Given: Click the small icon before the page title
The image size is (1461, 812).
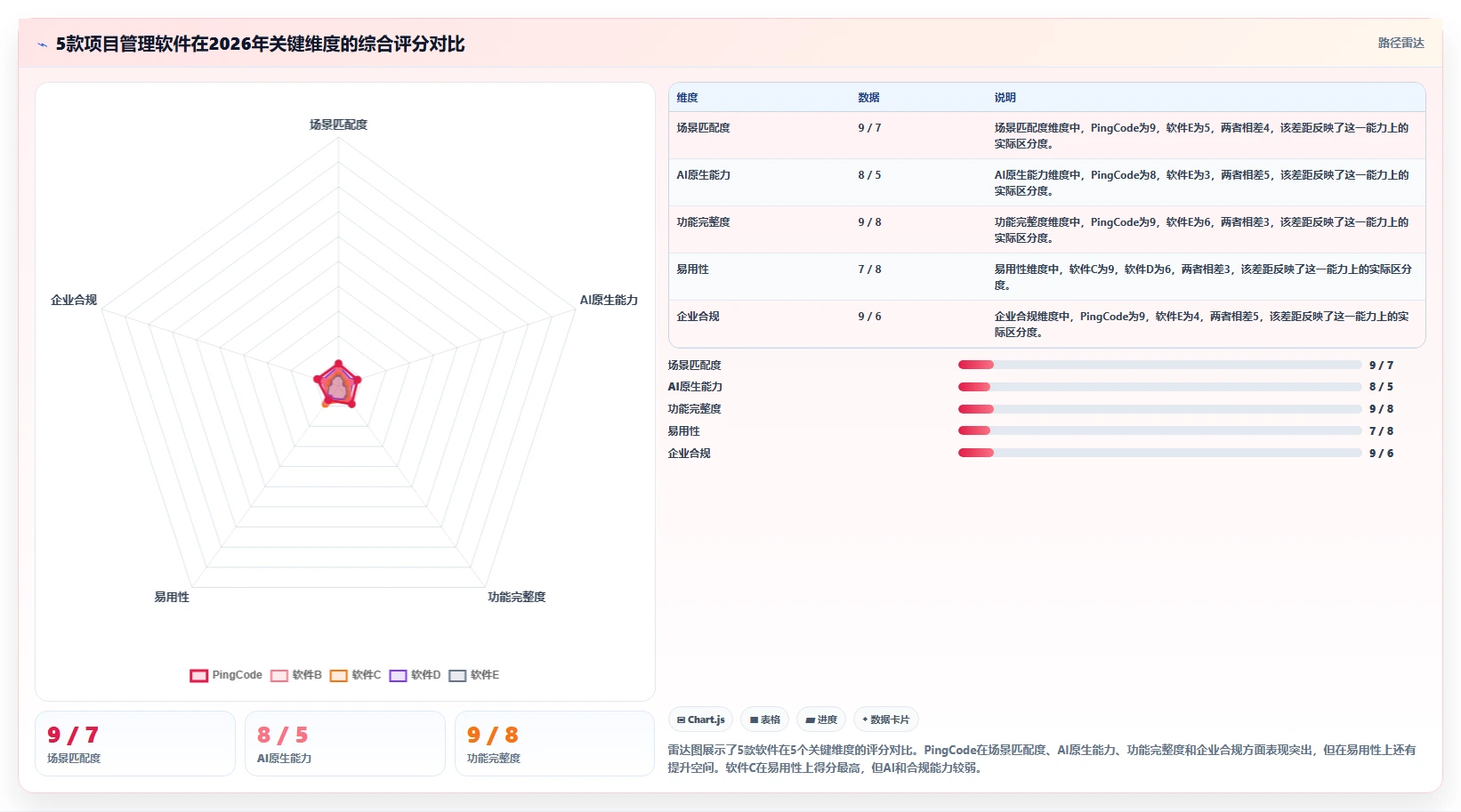Looking at the screenshot, I should (x=42, y=44).
